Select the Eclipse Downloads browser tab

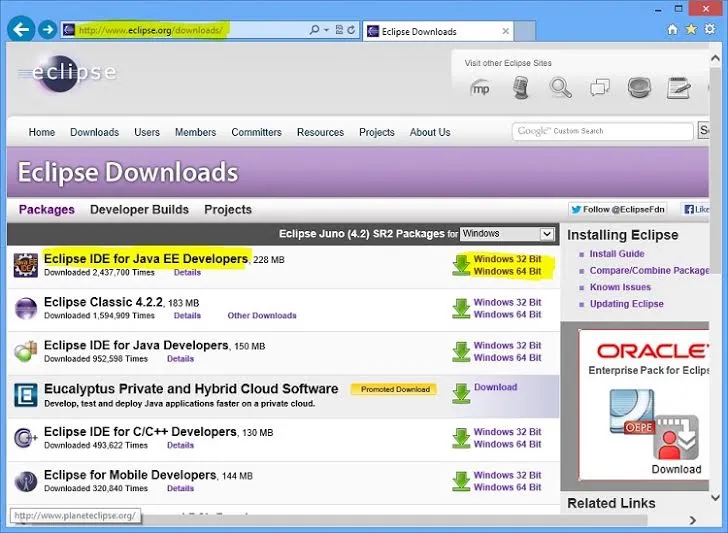(420, 31)
